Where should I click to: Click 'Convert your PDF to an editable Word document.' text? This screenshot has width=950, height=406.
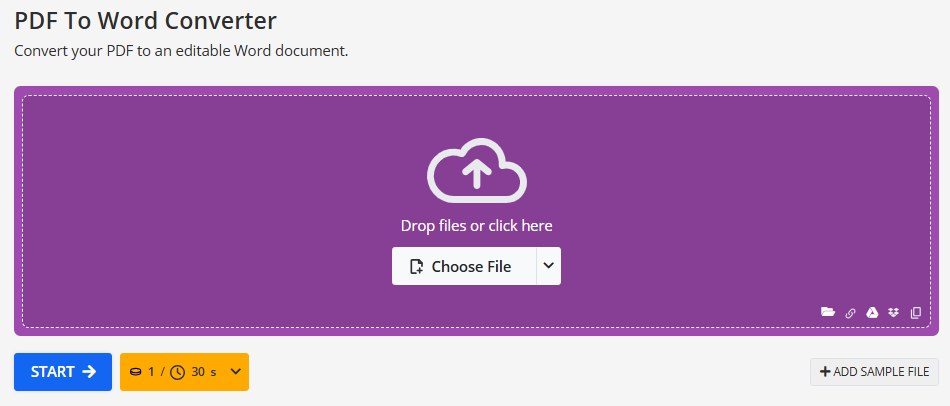181,51
